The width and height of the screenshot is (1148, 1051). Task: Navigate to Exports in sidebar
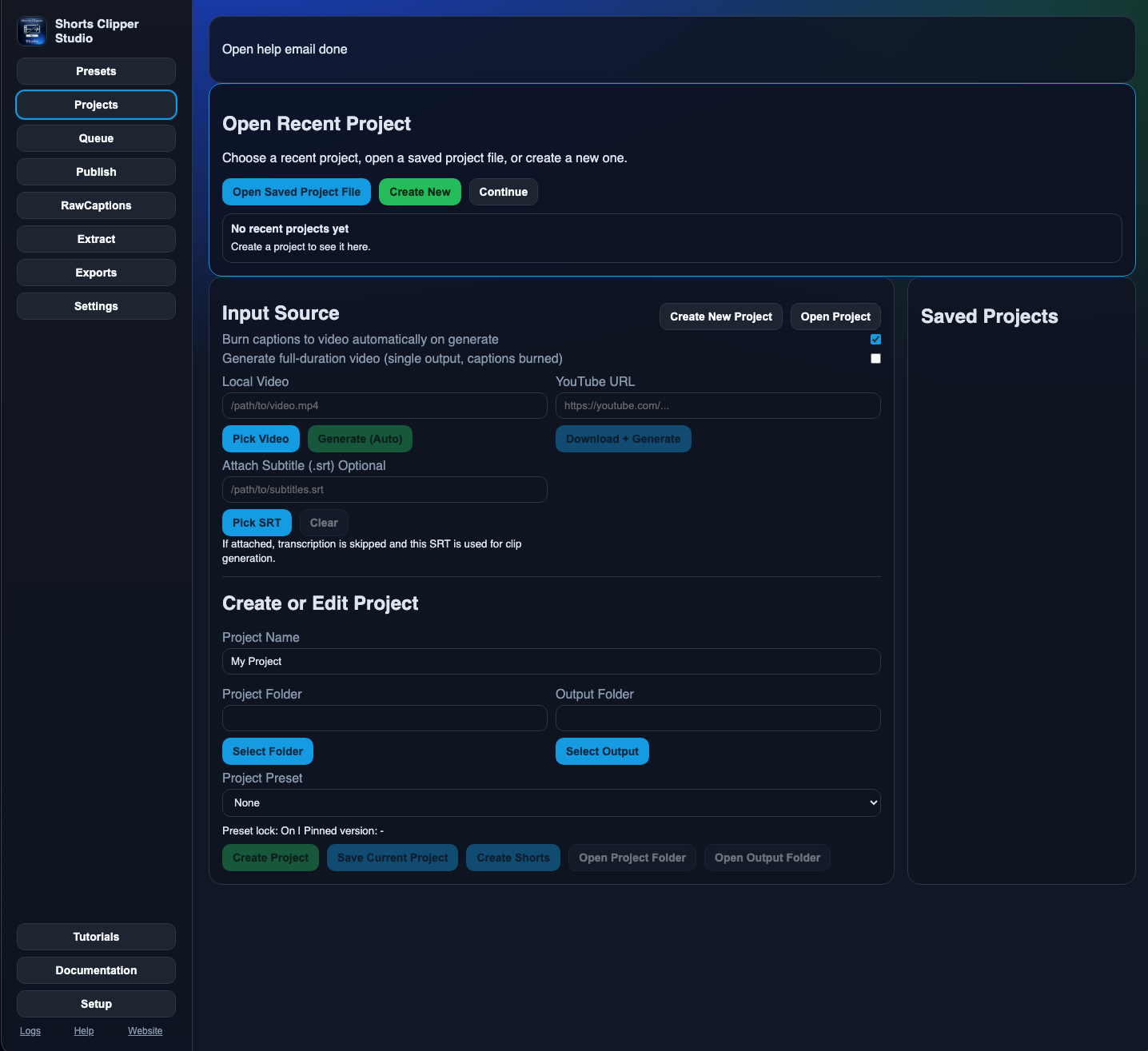pos(96,273)
